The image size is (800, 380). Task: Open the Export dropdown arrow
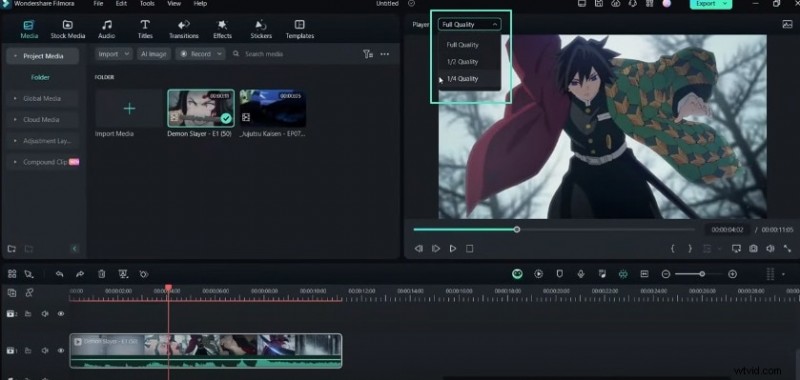(725, 4)
